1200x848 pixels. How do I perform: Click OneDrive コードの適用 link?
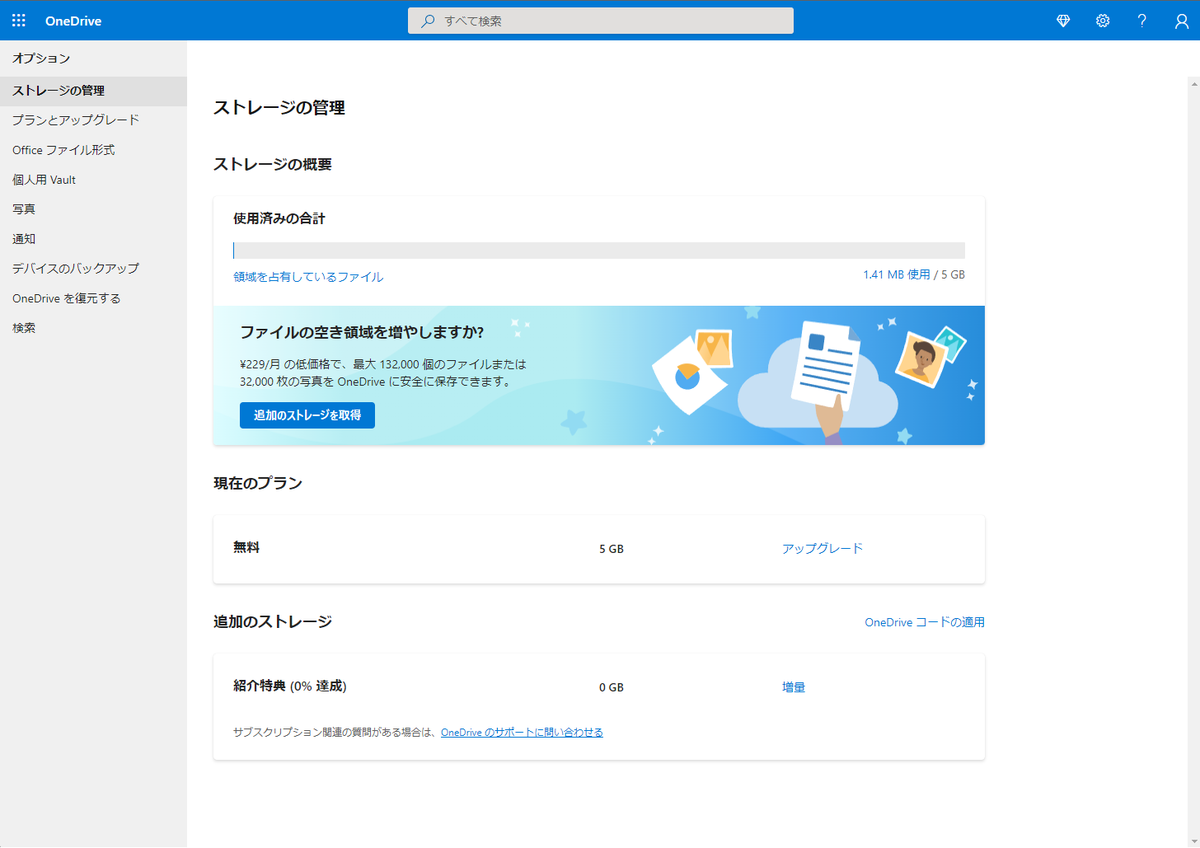[925, 622]
